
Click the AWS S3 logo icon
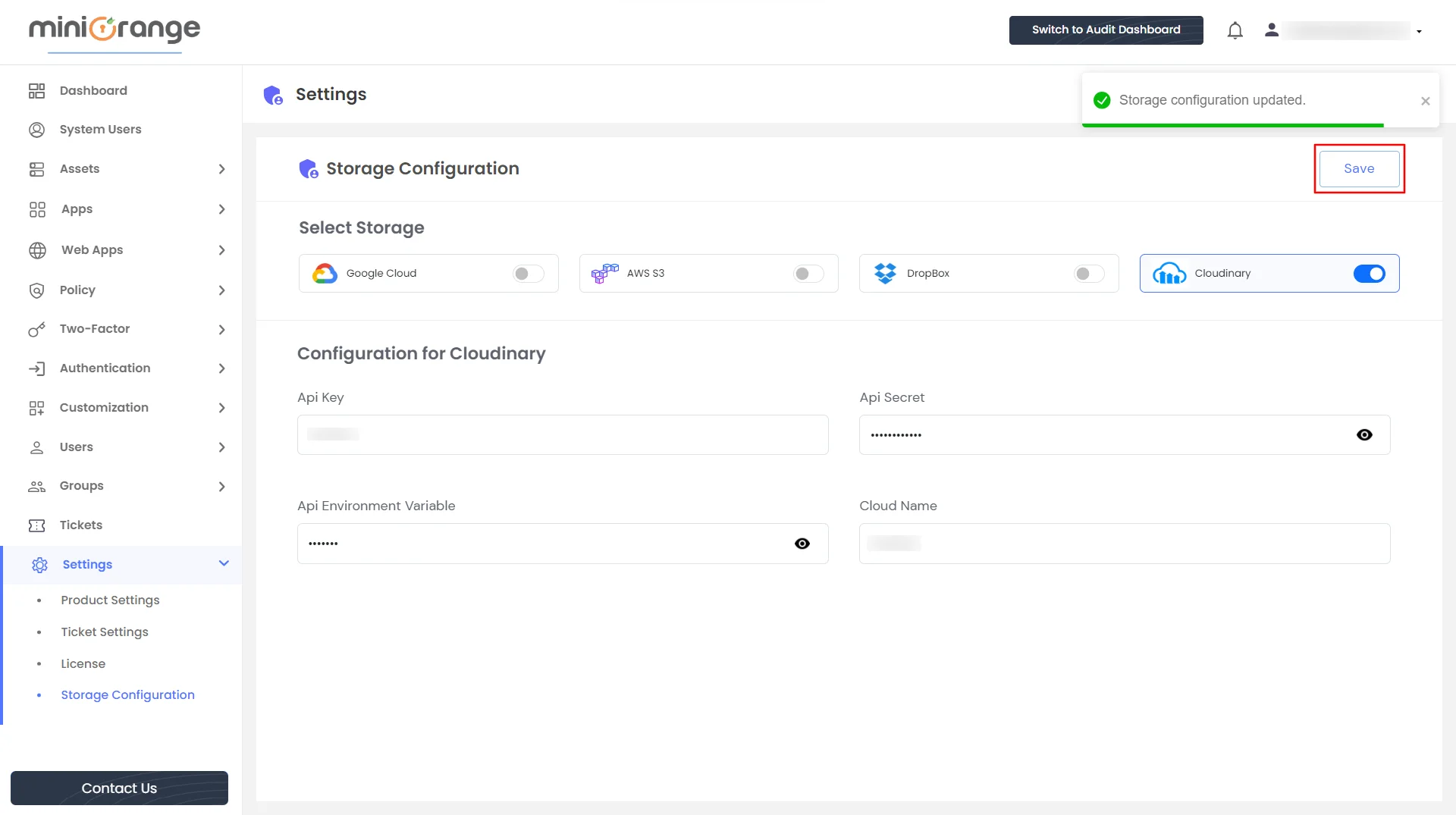[x=604, y=274]
